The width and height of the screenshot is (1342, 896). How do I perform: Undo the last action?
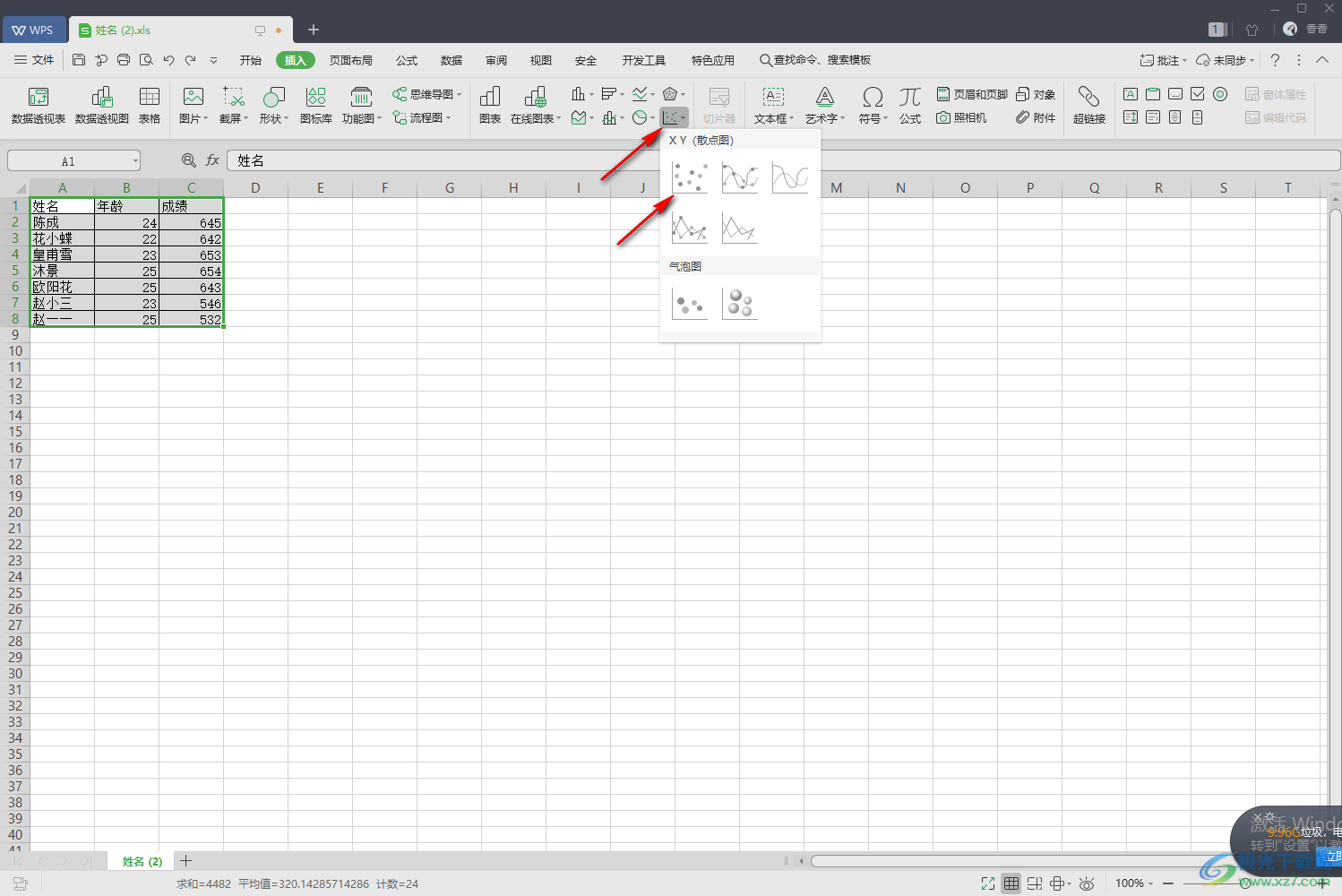(168, 60)
